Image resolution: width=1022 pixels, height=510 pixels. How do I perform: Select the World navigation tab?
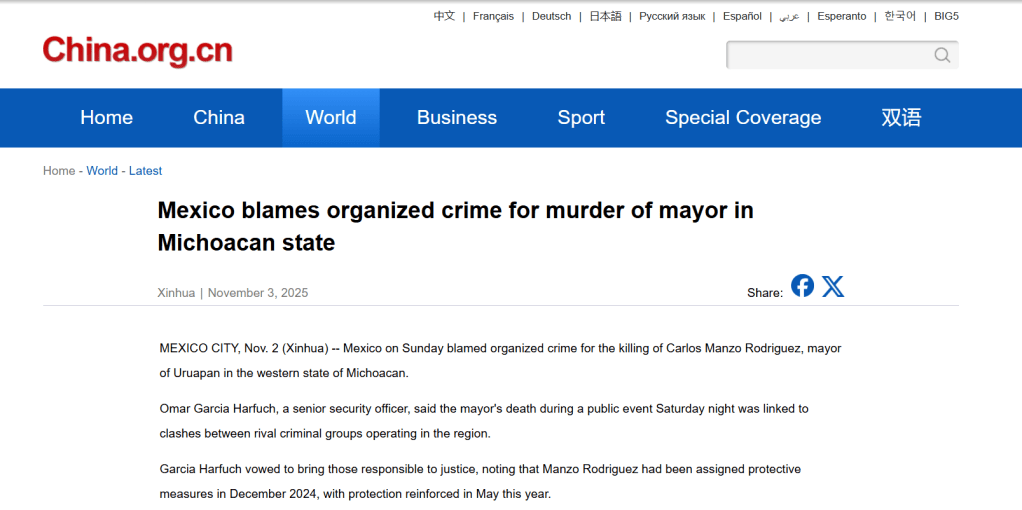point(330,118)
